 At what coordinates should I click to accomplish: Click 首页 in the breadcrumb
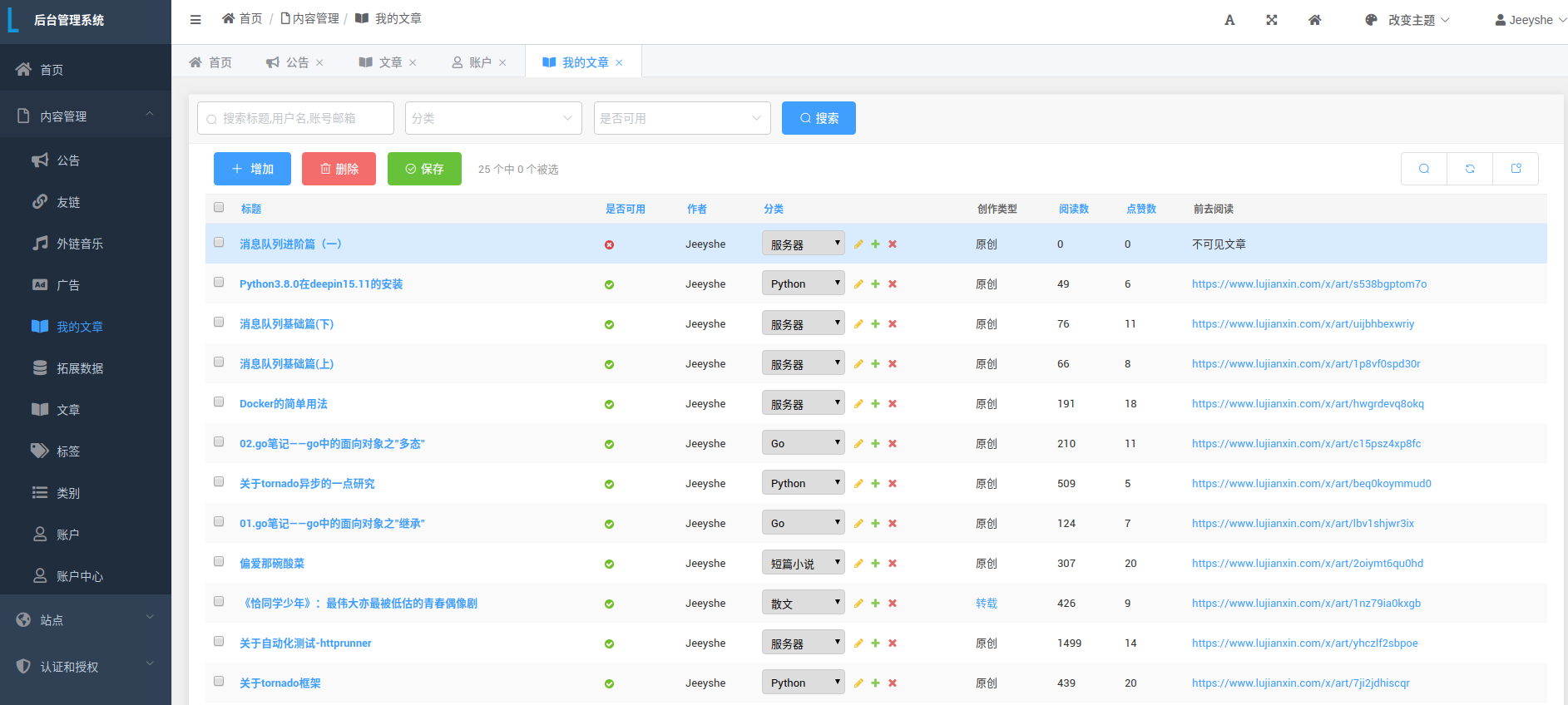coord(242,18)
